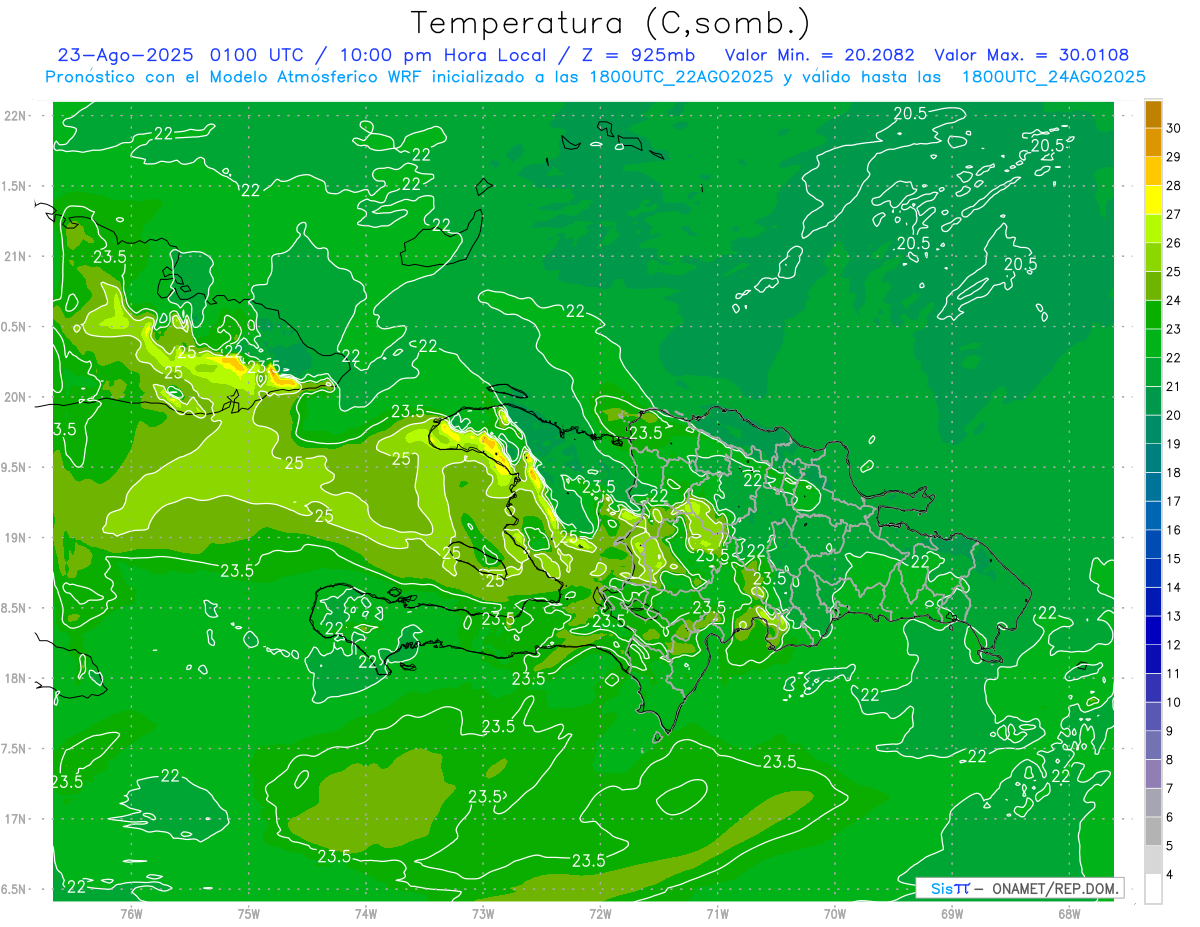
Task: Select the purple swatch between 7 and 8
Action: point(1153,774)
